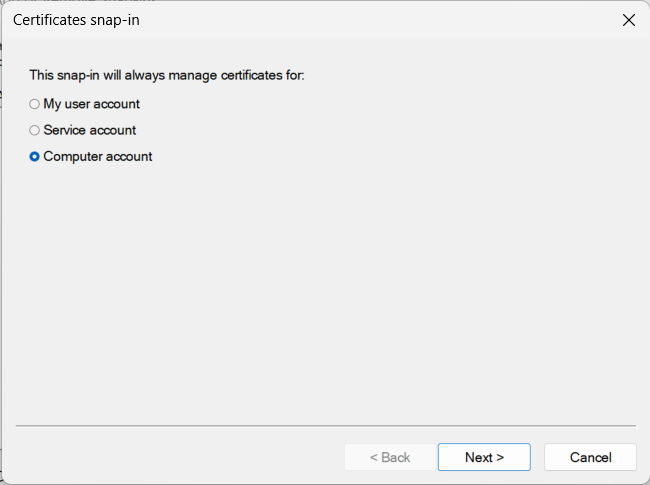
Task: Click the greyed-out < Back button
Action: (391, 457)
